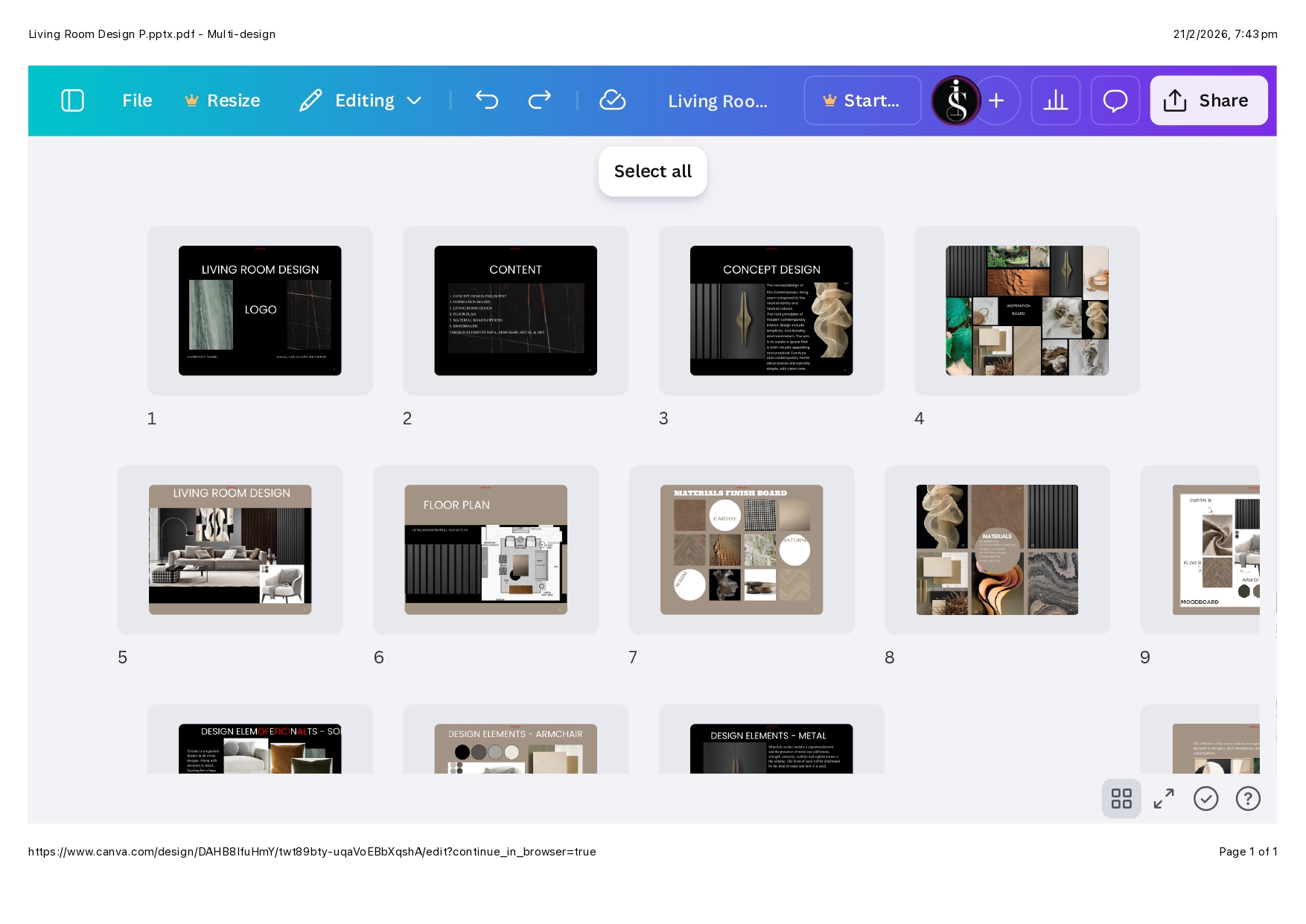
Task: Click the Share button
Action: coord(1208,101)
